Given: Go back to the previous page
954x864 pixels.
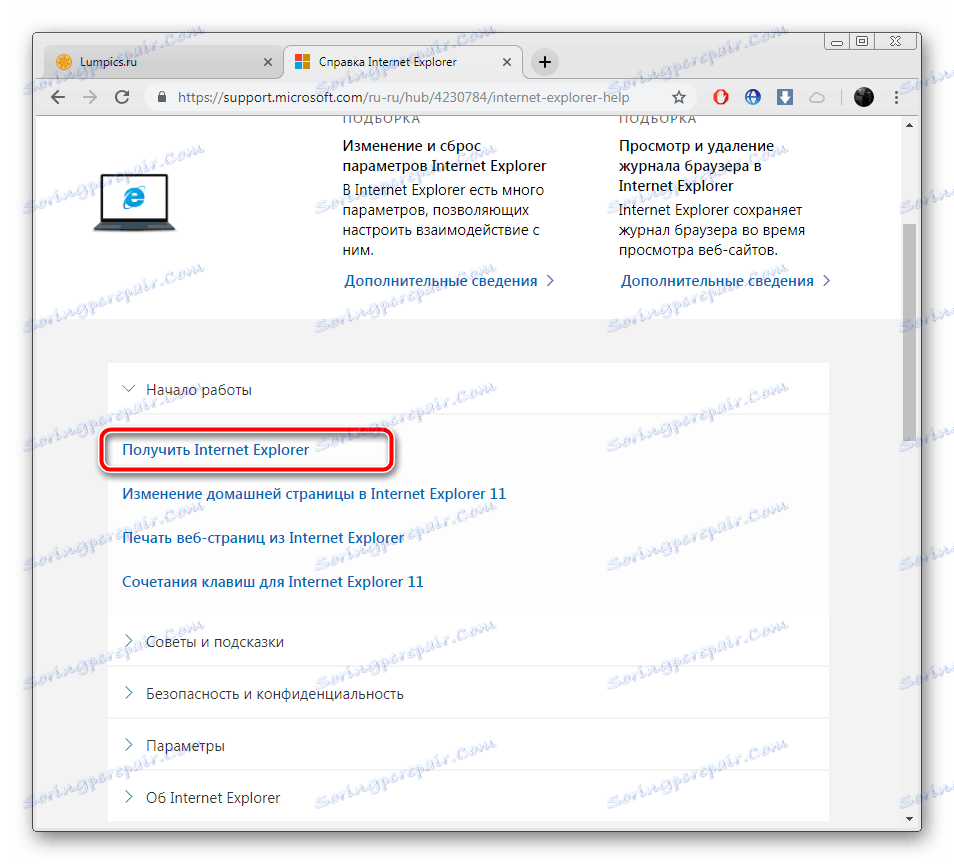Looking at the screenshot, I should pos(58,97).
